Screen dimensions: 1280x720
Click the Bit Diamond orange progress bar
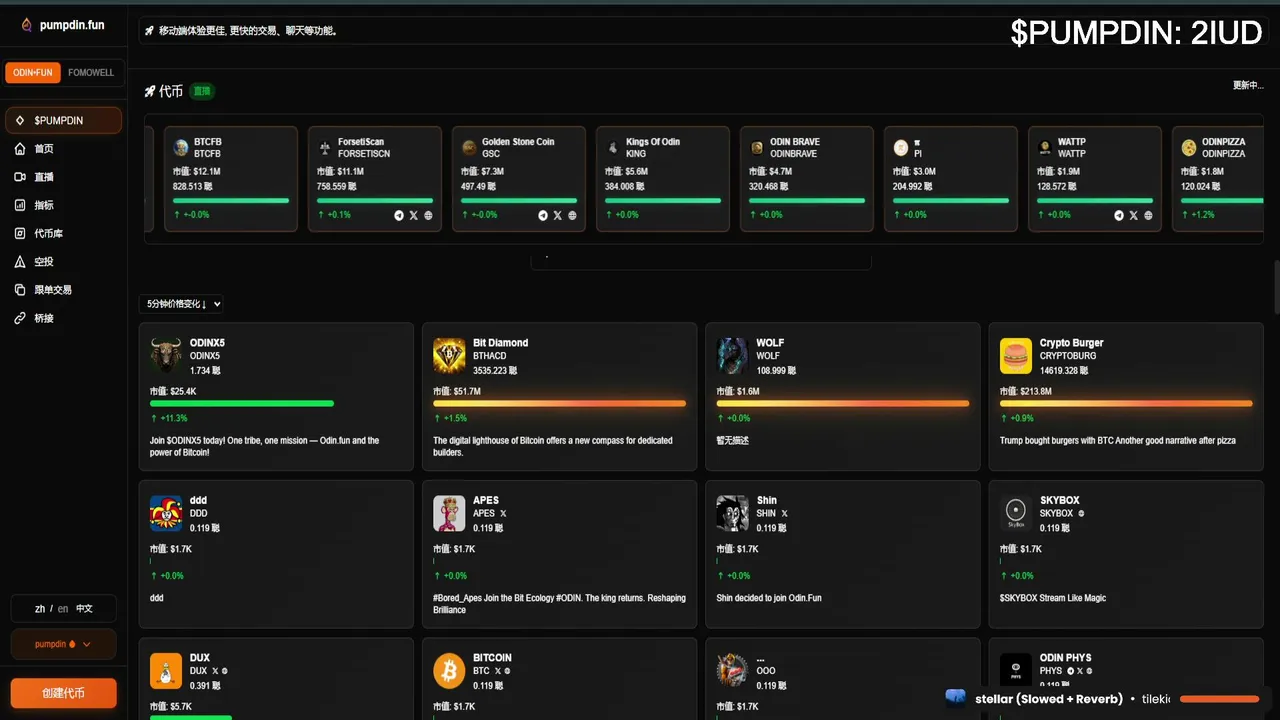[560, 403]
